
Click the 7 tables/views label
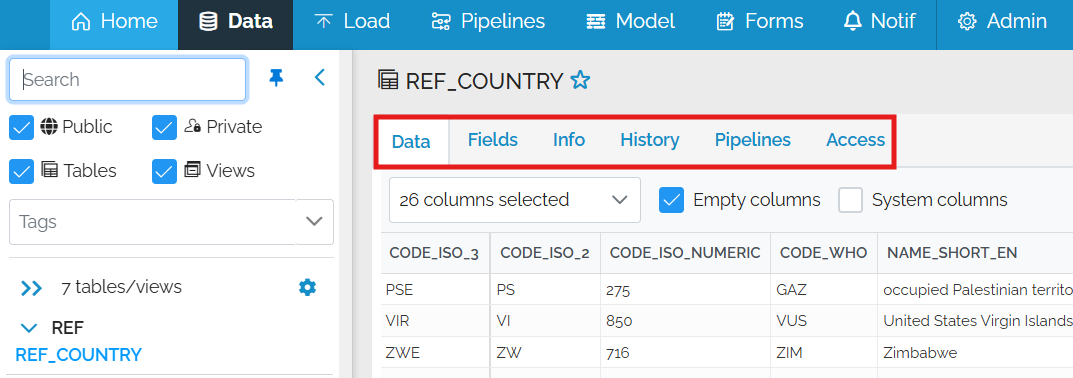[122, 287]
